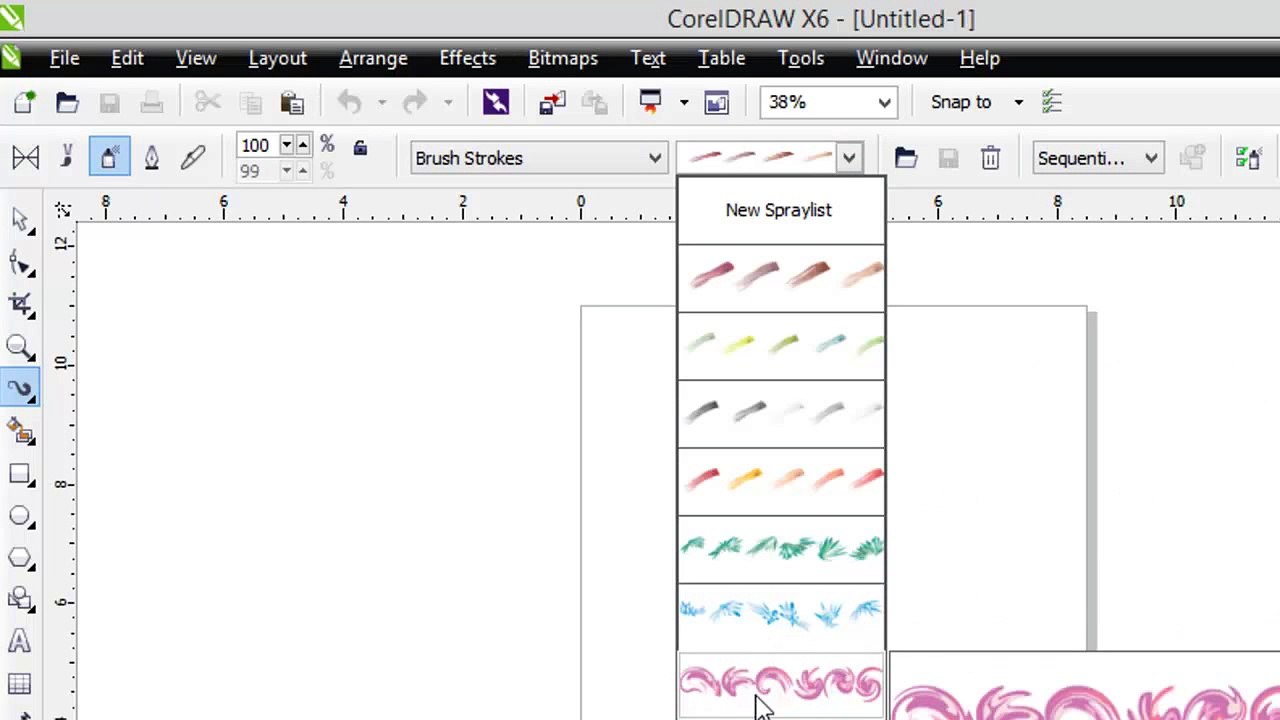
Task: Delete the spraylist with trash icon
Action: click(x=990, y=158)
